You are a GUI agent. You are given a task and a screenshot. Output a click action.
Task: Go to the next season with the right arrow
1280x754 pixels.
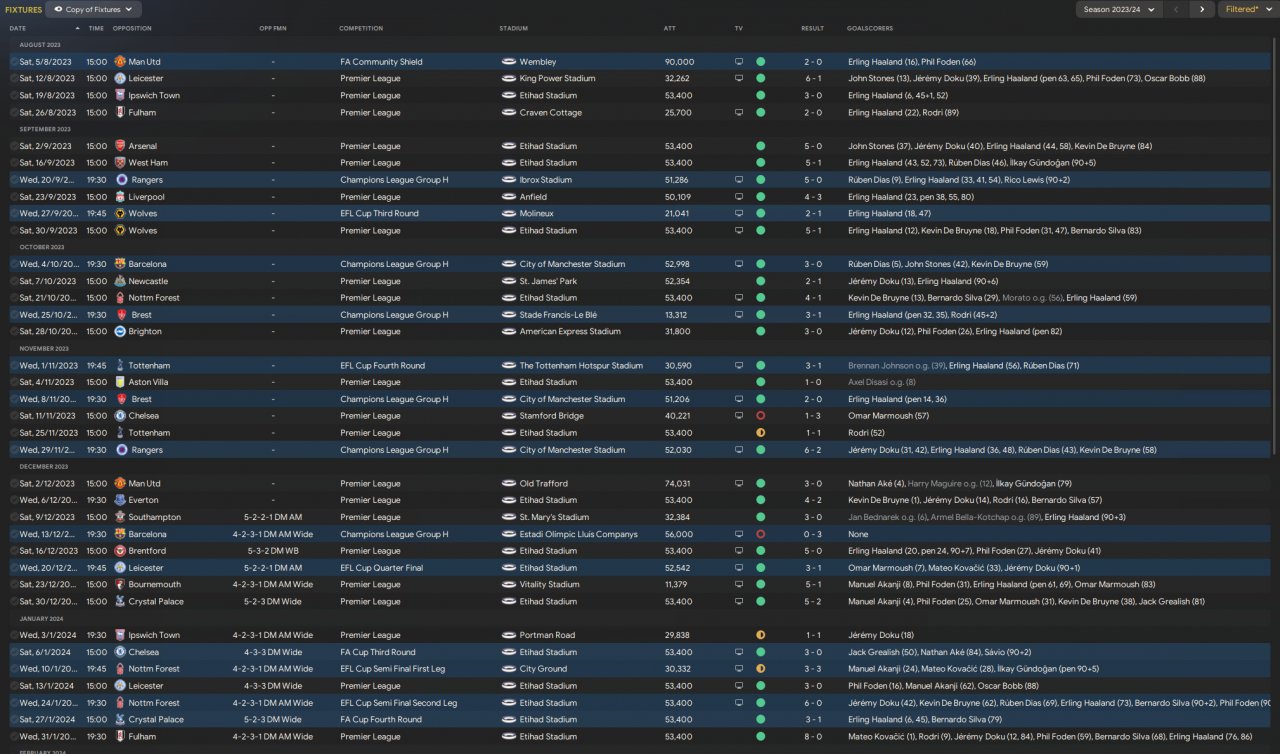[x=1202, y=9]
